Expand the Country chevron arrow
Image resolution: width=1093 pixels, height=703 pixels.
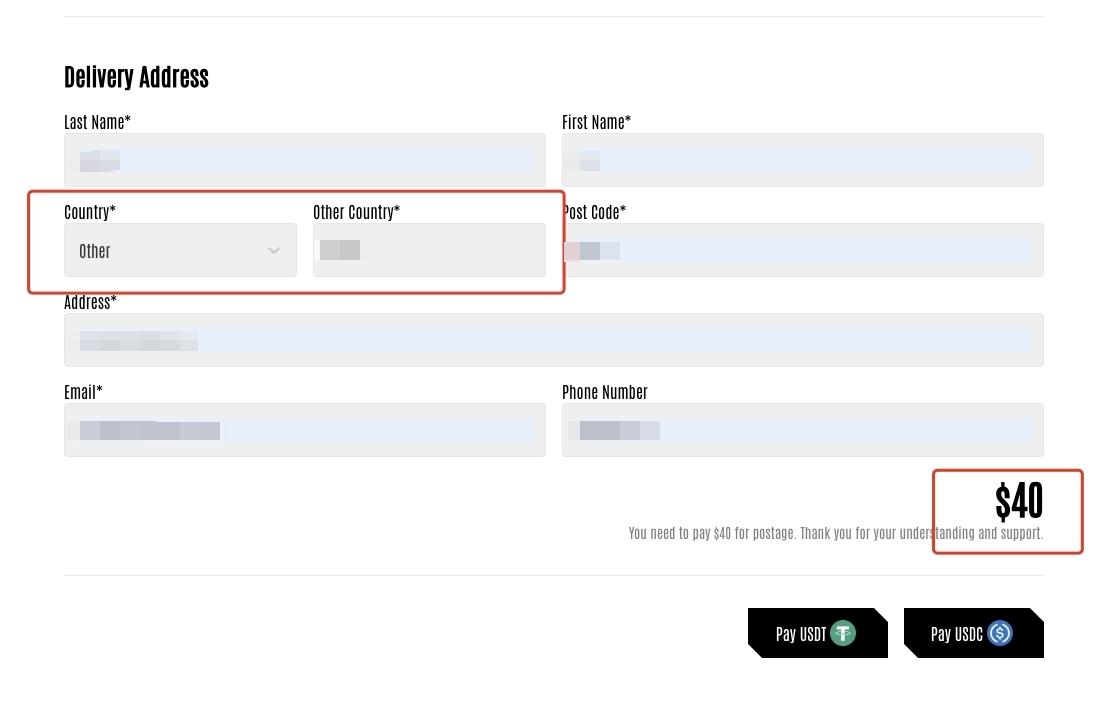point(274,251)
